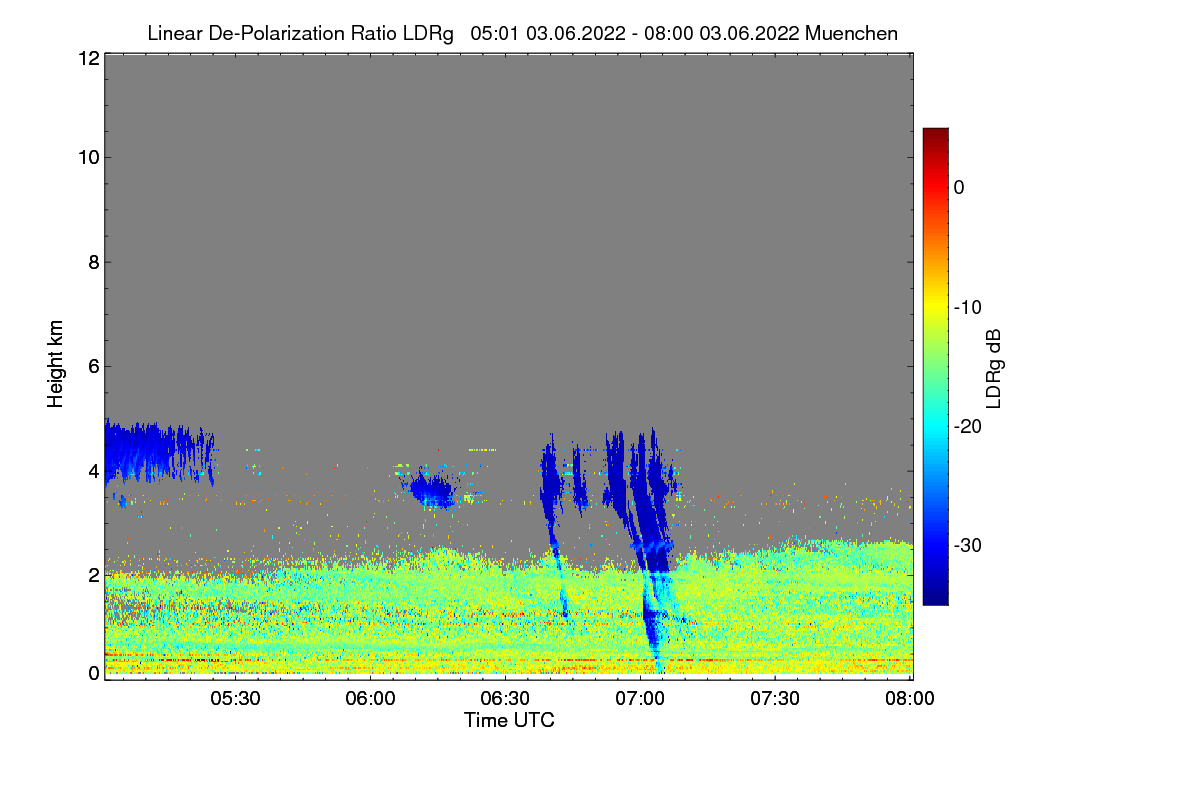1200x800 pixels.
Task: Click the 07:30 time tick label
Action: click(x=775, y=699)
